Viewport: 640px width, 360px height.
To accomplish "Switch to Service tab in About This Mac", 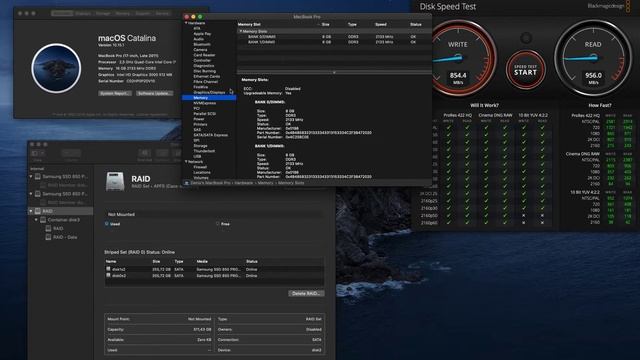I will 162,13.
